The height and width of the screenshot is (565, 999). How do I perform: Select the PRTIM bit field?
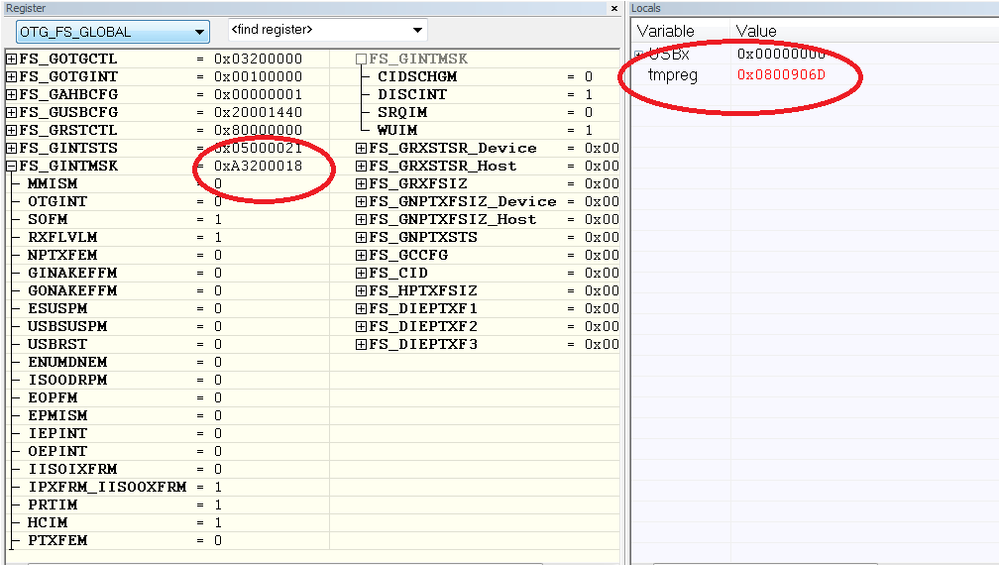[53, 504]
